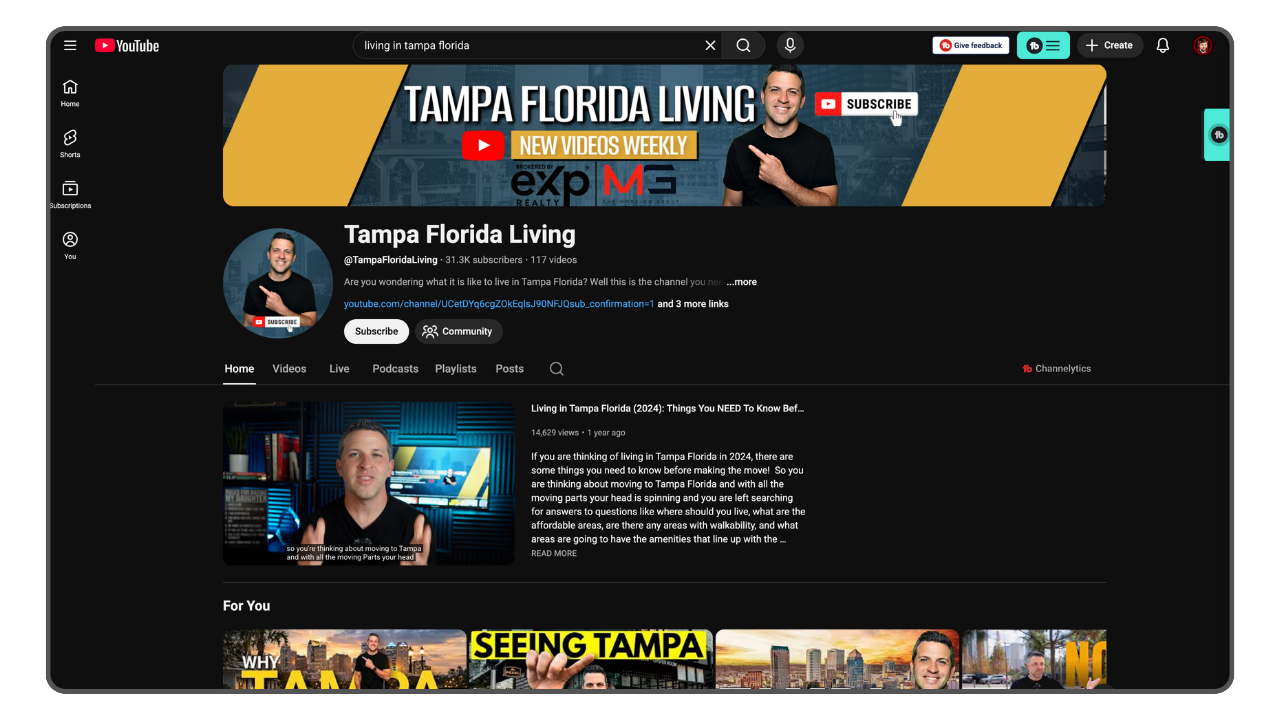Open the Playlists tab
1280x720 pixels.
(x=455, y=368)
